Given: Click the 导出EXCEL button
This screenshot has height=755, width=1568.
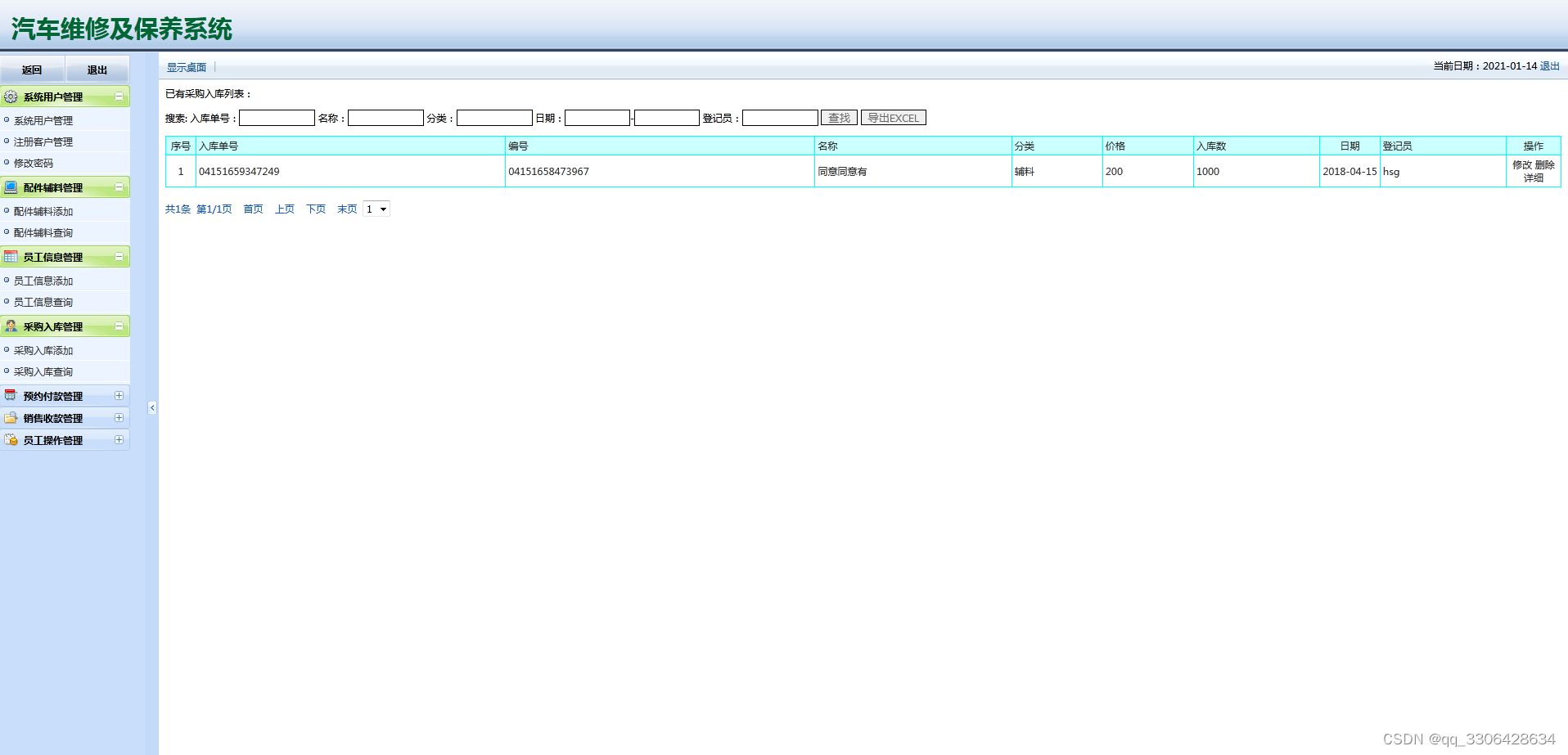Looking at the screenshot, I should coord(894,118).
